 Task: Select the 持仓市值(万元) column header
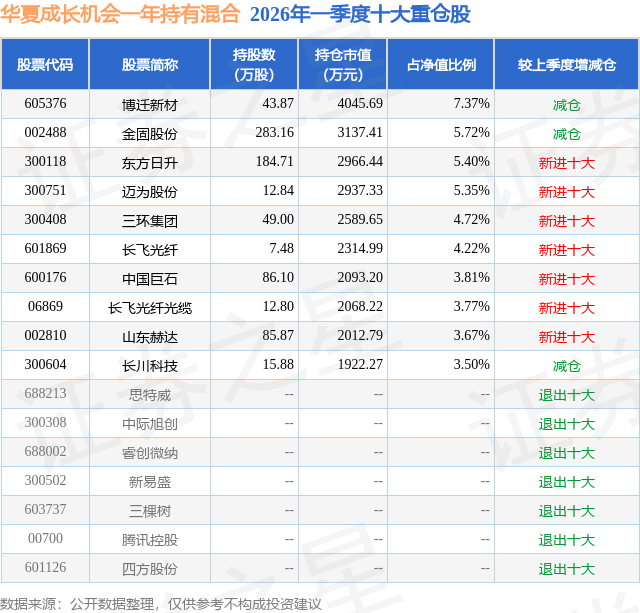pyautogui.click(x=343, y=64)
